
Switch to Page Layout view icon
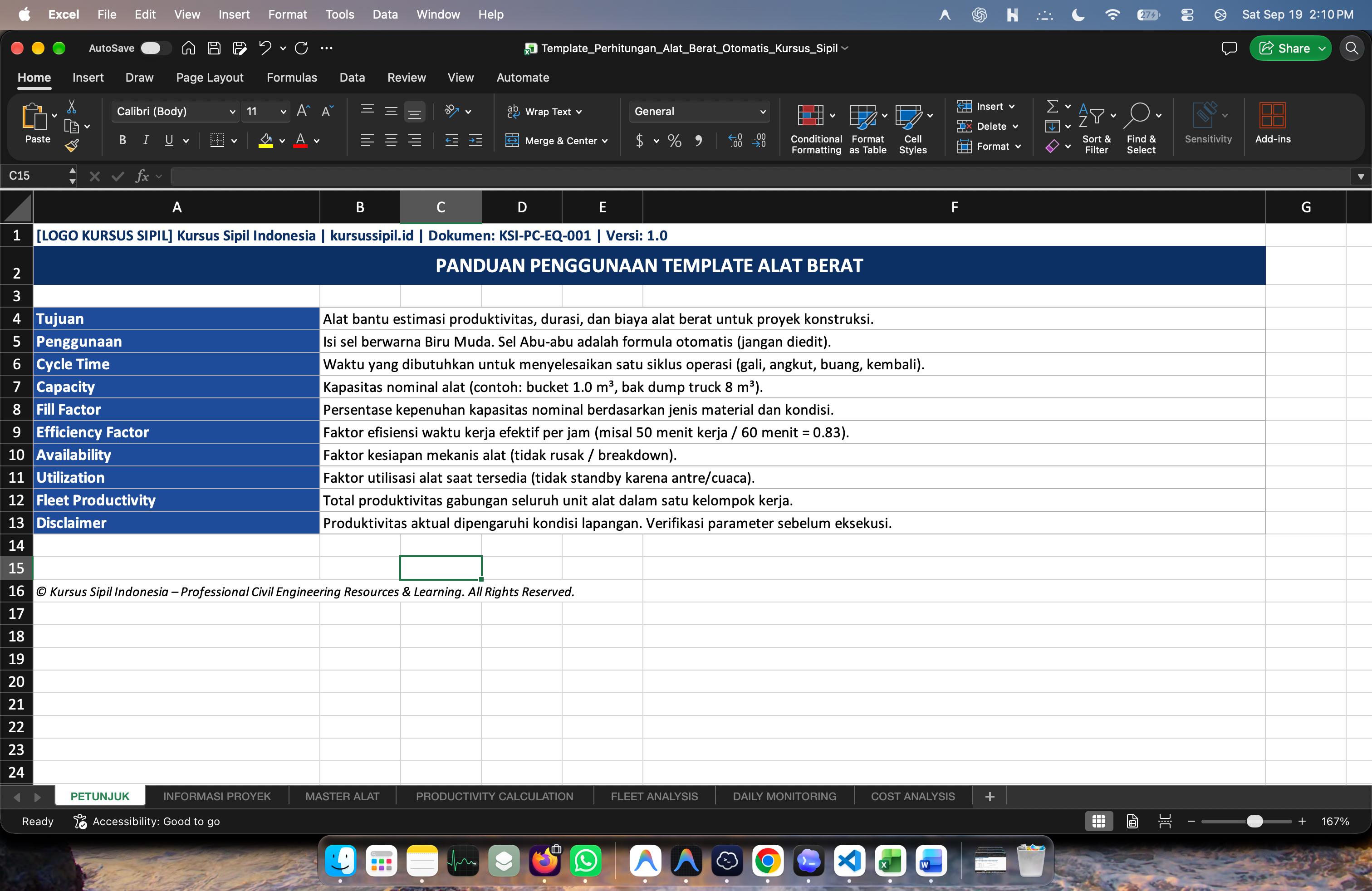(x=1132, y=821)
